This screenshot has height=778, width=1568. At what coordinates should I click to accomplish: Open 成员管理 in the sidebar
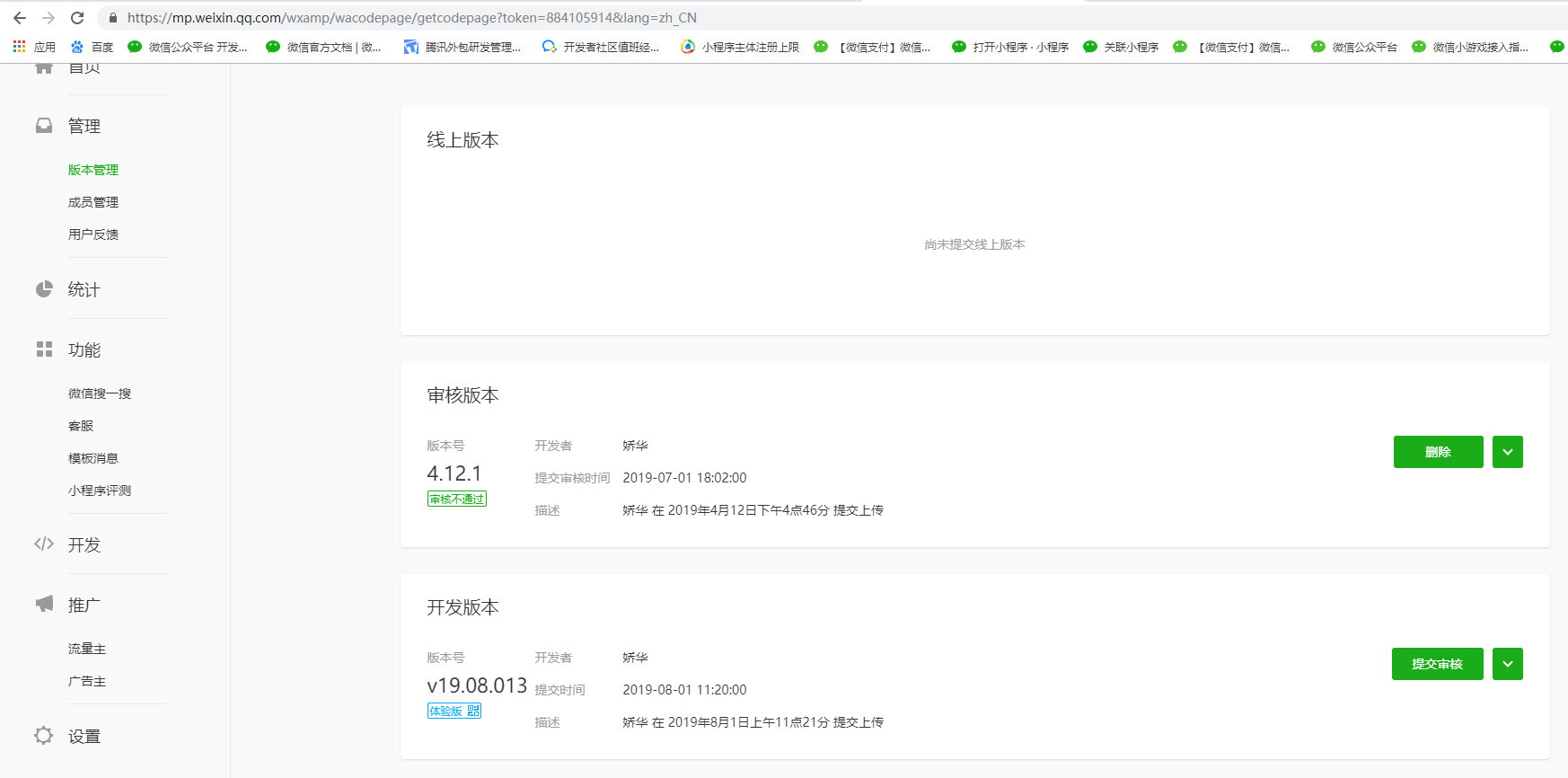[93, 202]
